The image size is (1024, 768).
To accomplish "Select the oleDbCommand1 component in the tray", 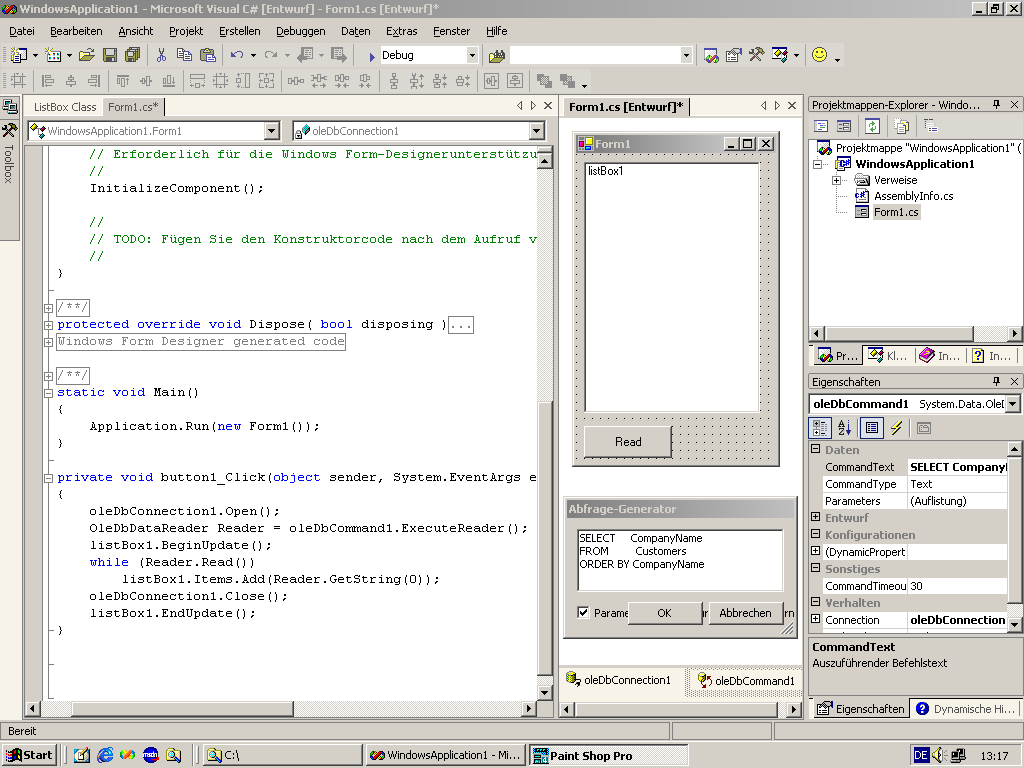I will [746, 680].
